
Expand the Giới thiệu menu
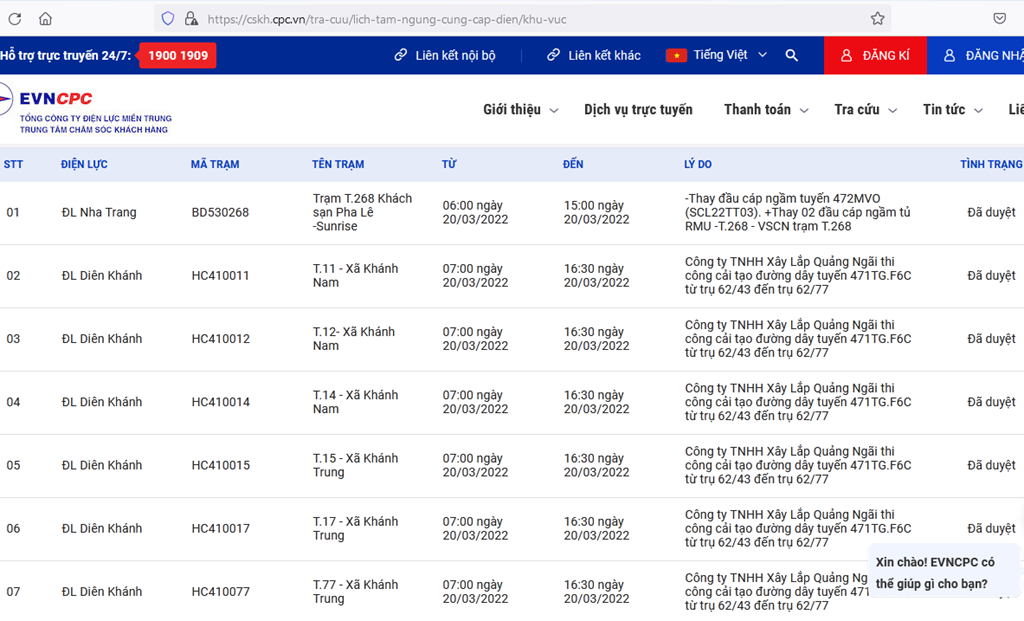(x=520, y=110)
